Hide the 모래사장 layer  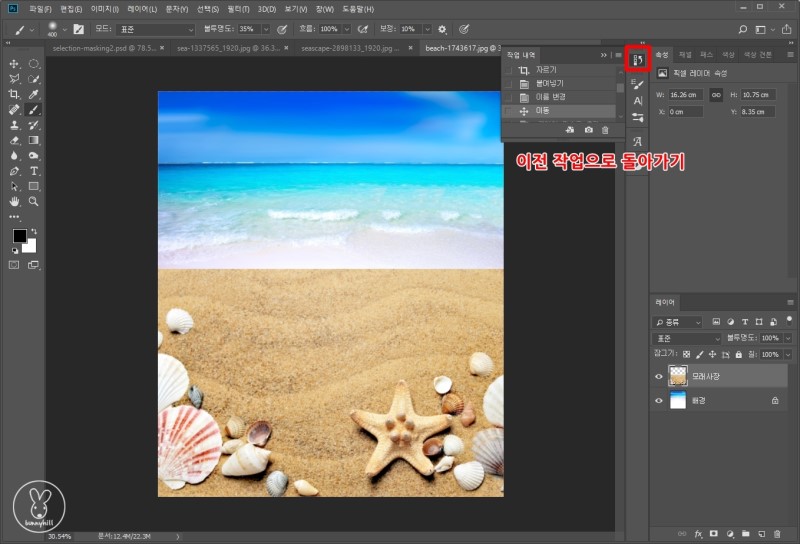click(x=658, y=377)
